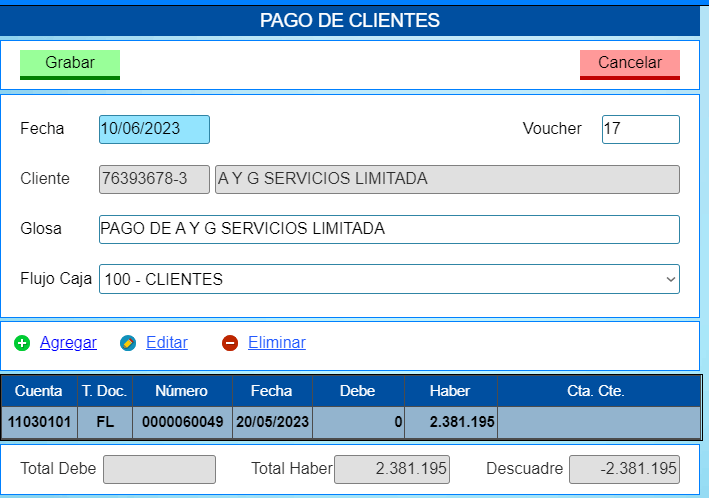The width and height of the screenshot is (709, 498).
Task: Click the Grabar button
Action: tap(70, 65)
